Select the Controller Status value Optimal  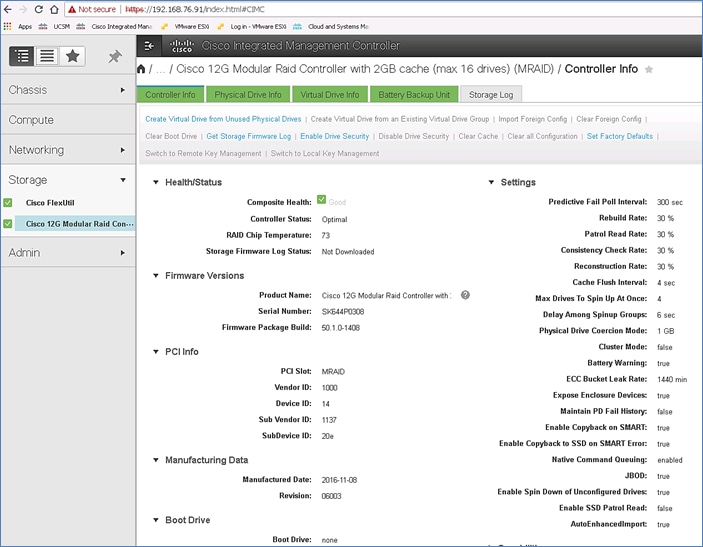334,219
